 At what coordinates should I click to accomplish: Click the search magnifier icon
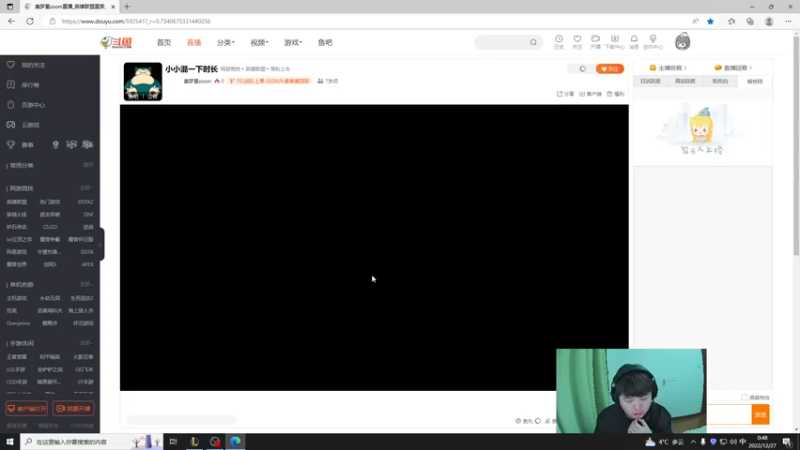coord(533,42)
